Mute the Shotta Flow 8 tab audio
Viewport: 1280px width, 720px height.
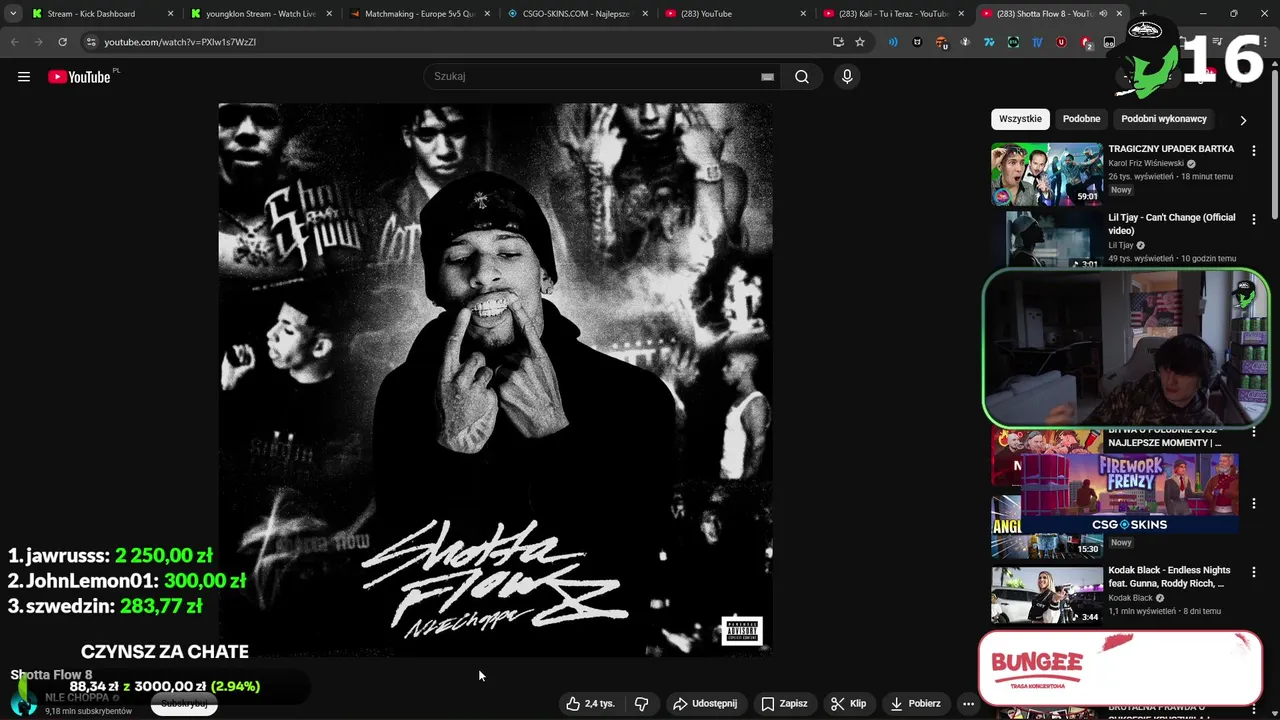[1103, 14]
